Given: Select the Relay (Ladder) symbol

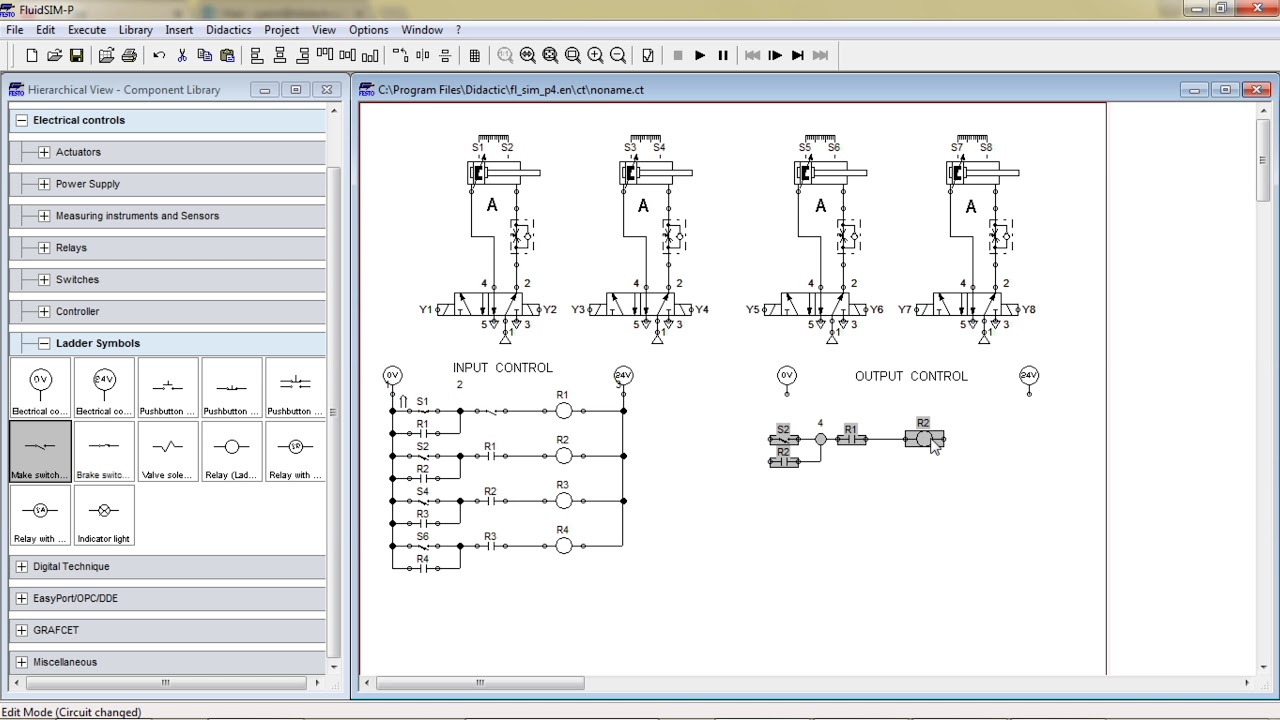Looking at the screenshot, I should [x=232, y=452].
